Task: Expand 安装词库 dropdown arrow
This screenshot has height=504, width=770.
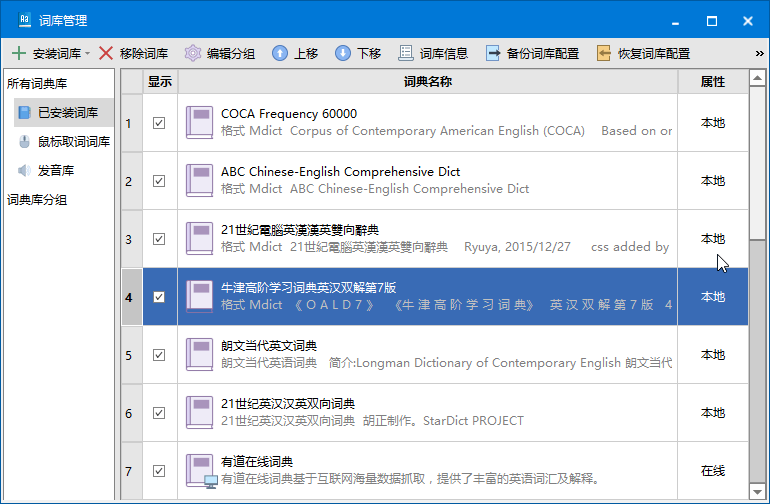Action: [x=87, y=54]
